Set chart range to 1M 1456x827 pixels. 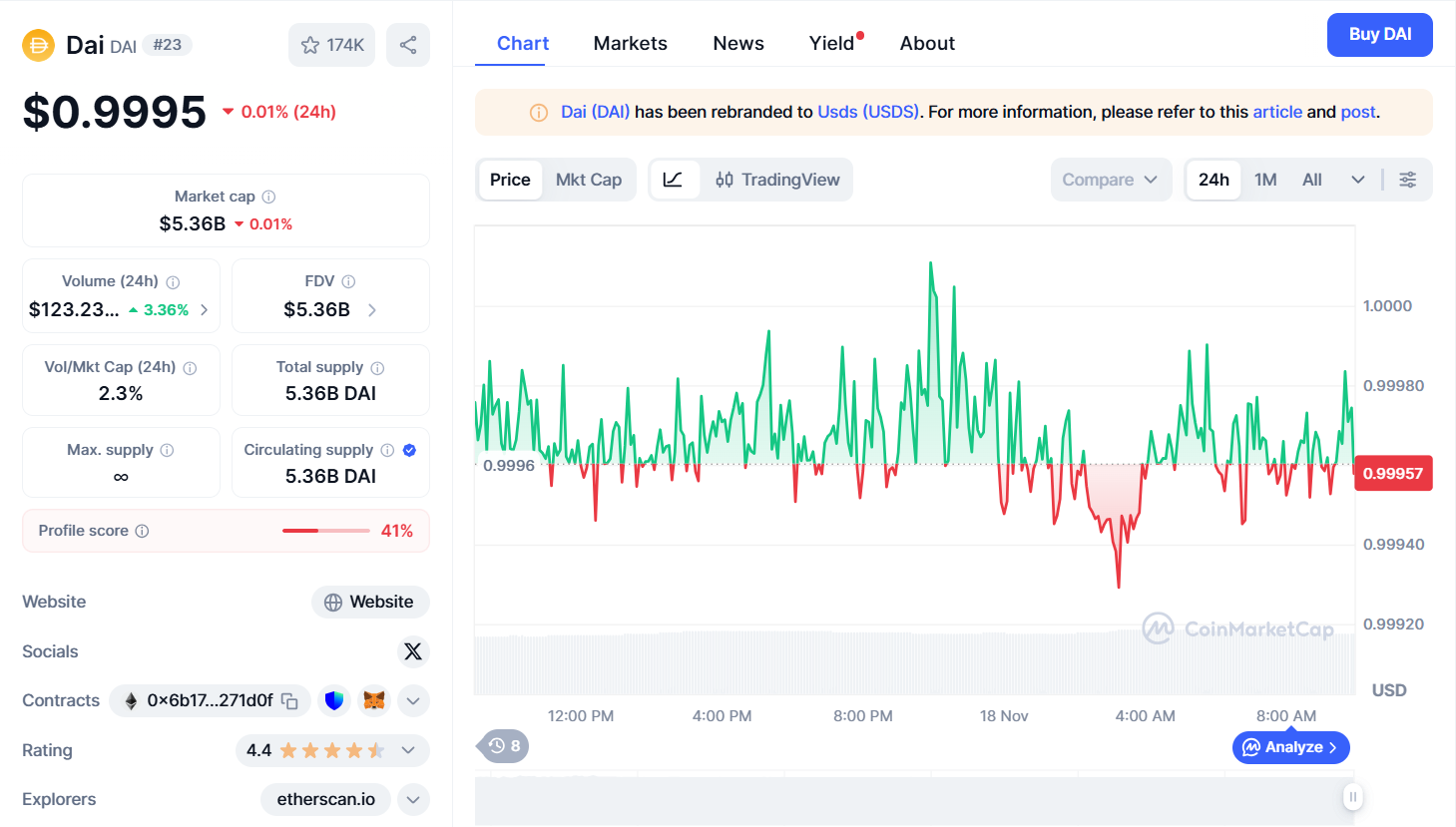1265,180
